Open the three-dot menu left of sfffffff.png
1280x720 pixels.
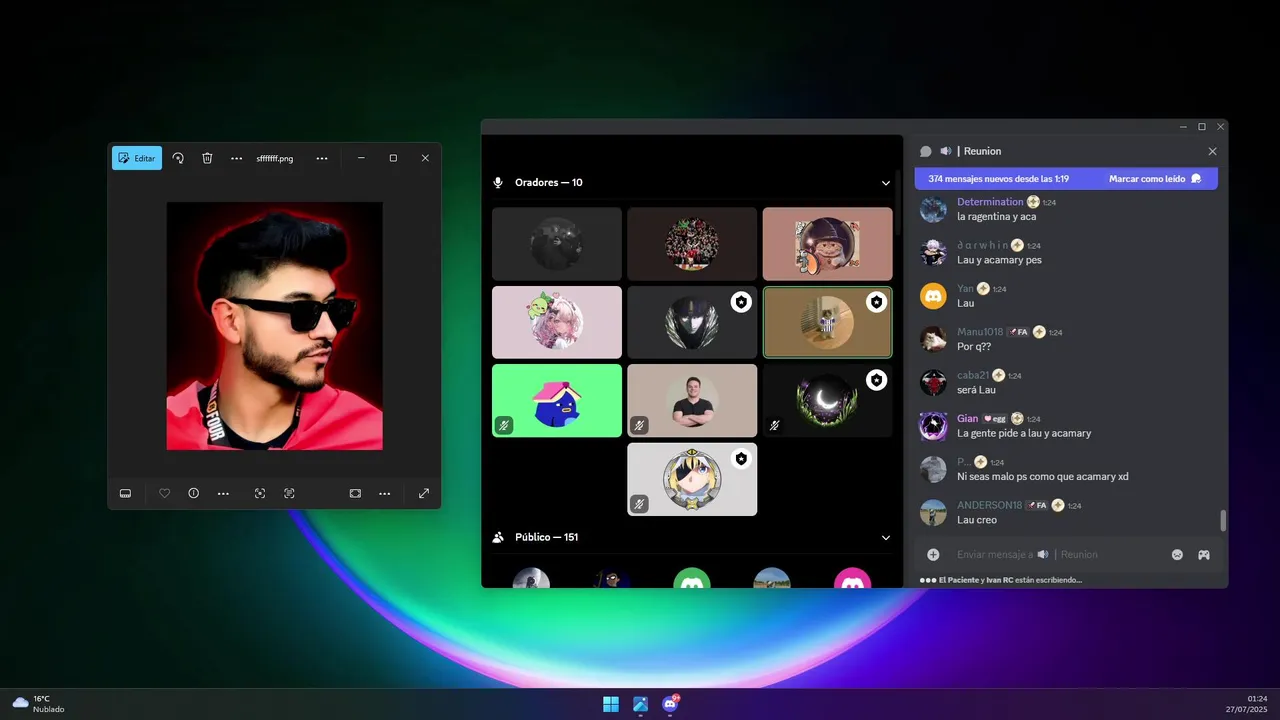click(x=236, y=158)
